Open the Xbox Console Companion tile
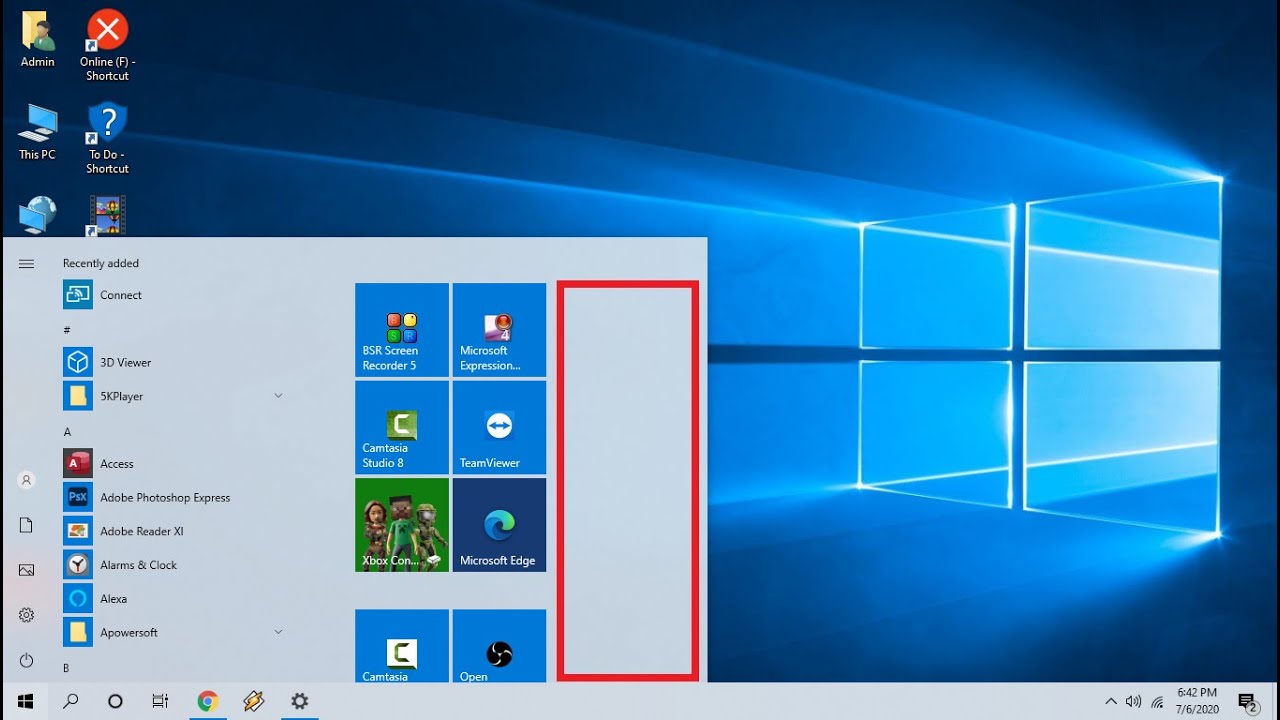 (402, 525)
